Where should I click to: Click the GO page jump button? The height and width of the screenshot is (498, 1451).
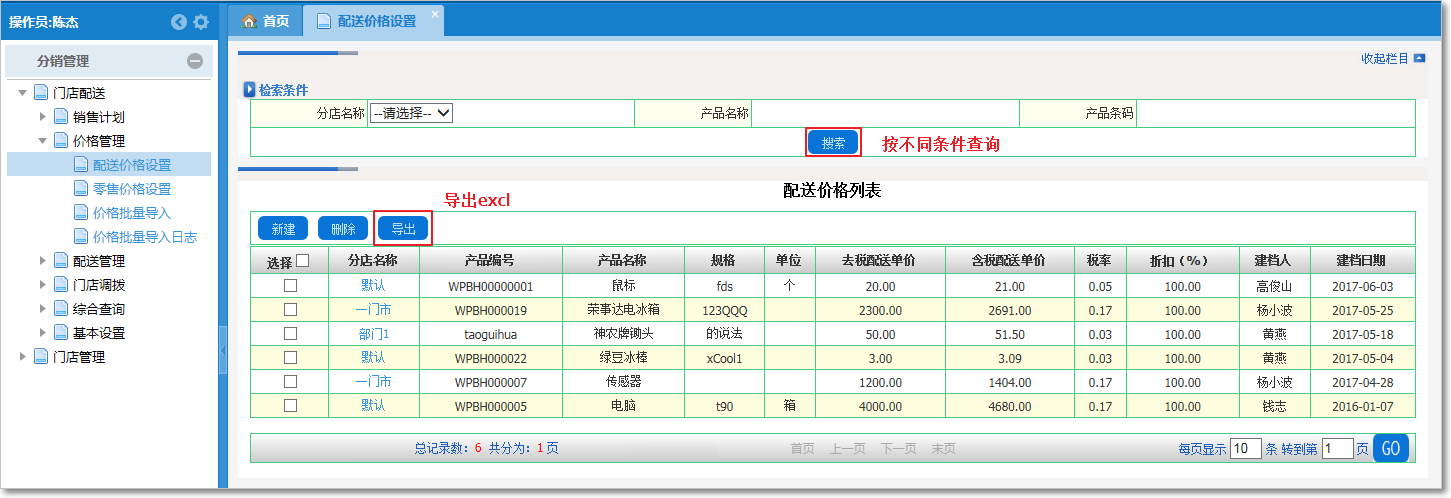(1390, 449)
